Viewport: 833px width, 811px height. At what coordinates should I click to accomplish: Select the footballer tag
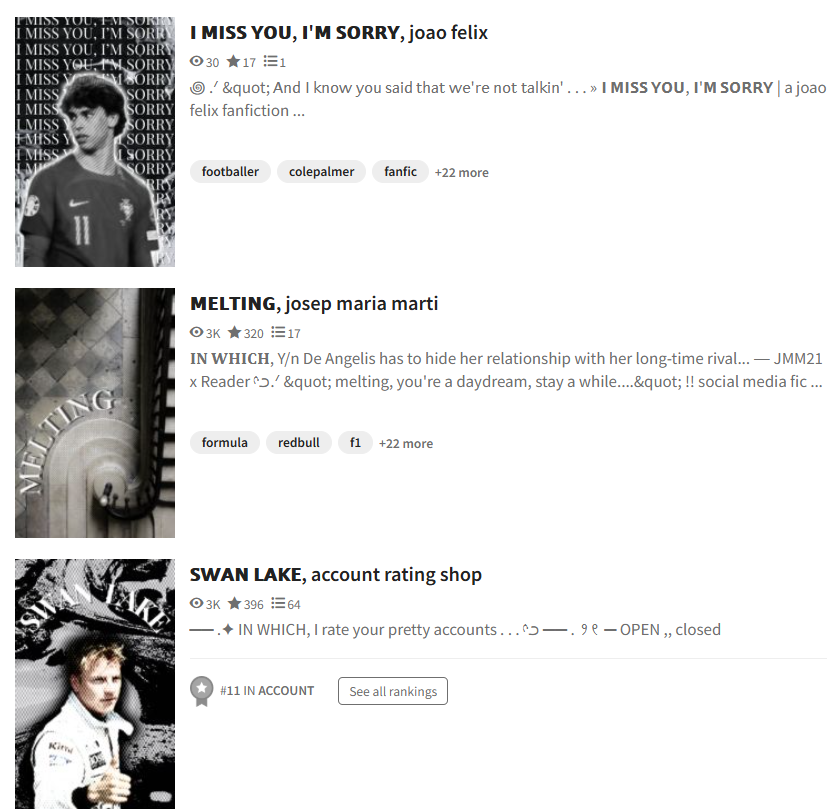coord(230,172)
